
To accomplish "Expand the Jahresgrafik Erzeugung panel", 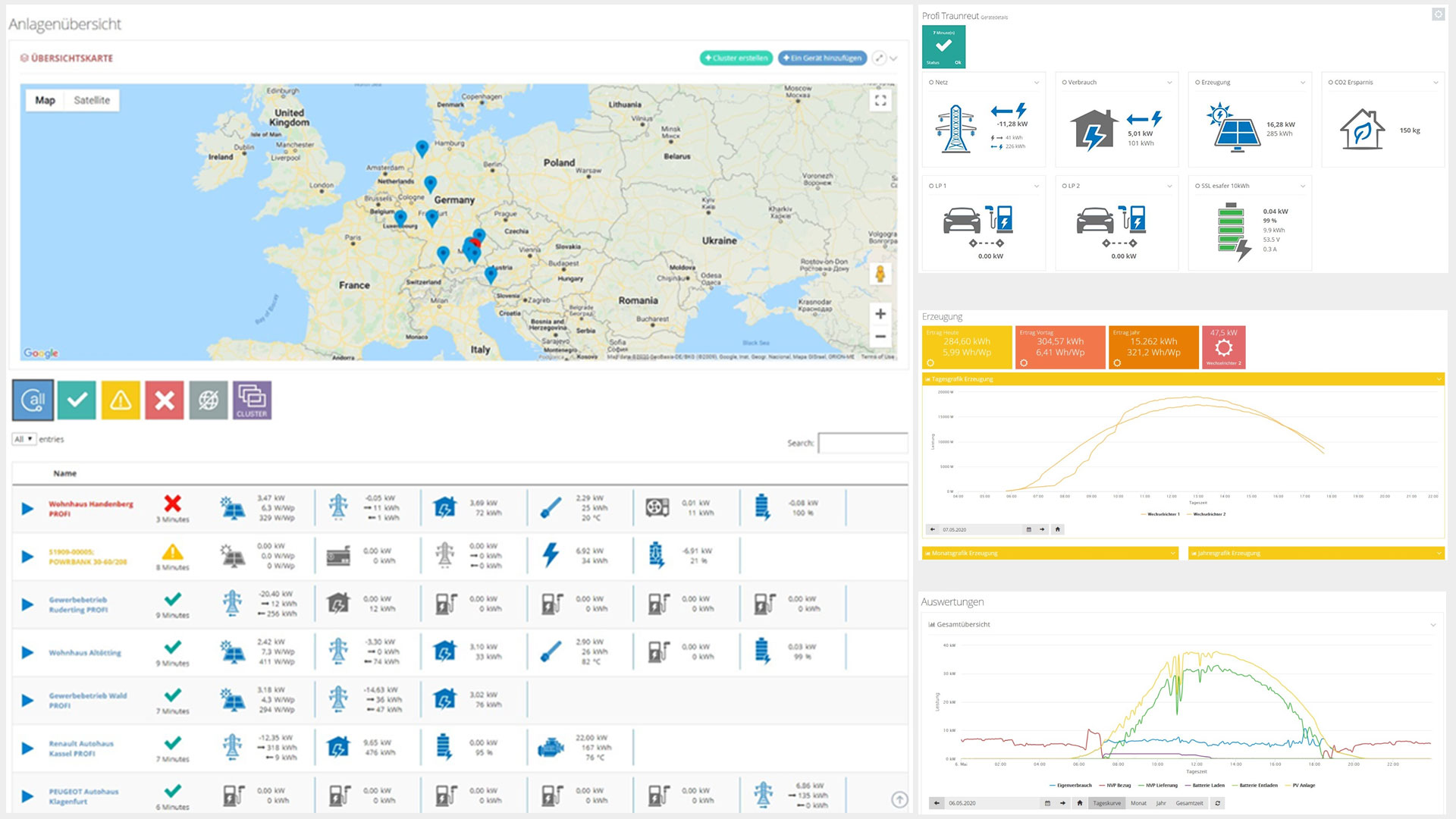I will 1316,553.
